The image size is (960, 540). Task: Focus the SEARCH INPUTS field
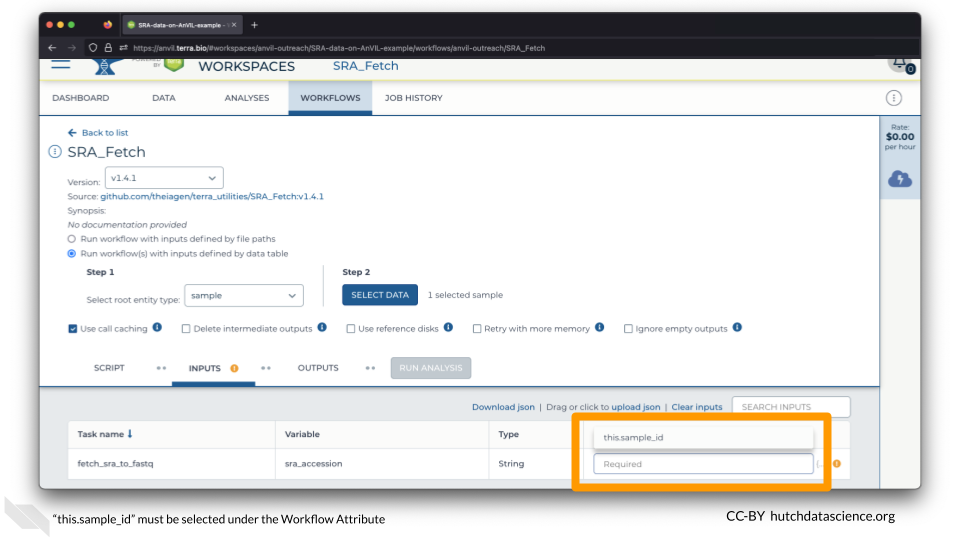[x=791, y=407]
